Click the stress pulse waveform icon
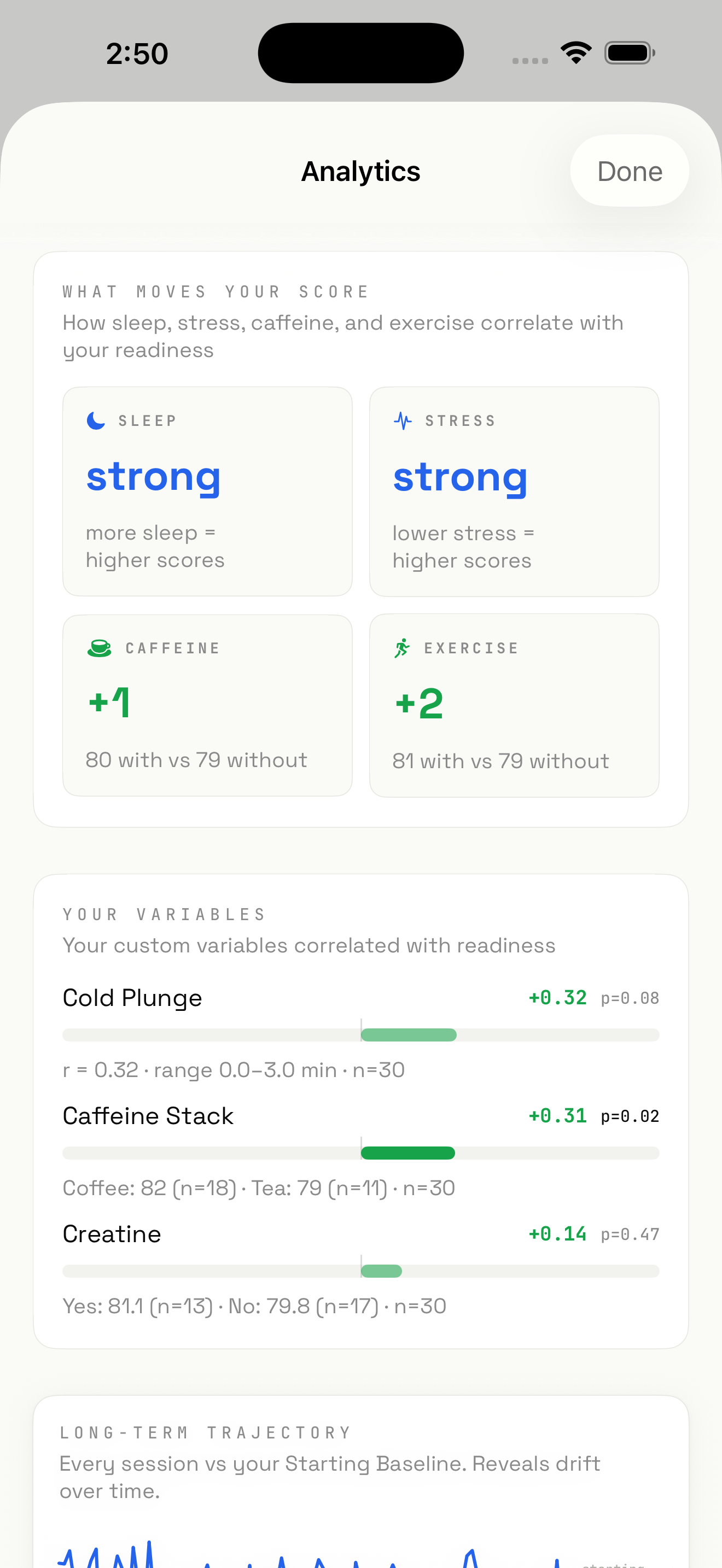This screenshot has width=722, height=1568. tap(403, 420)
